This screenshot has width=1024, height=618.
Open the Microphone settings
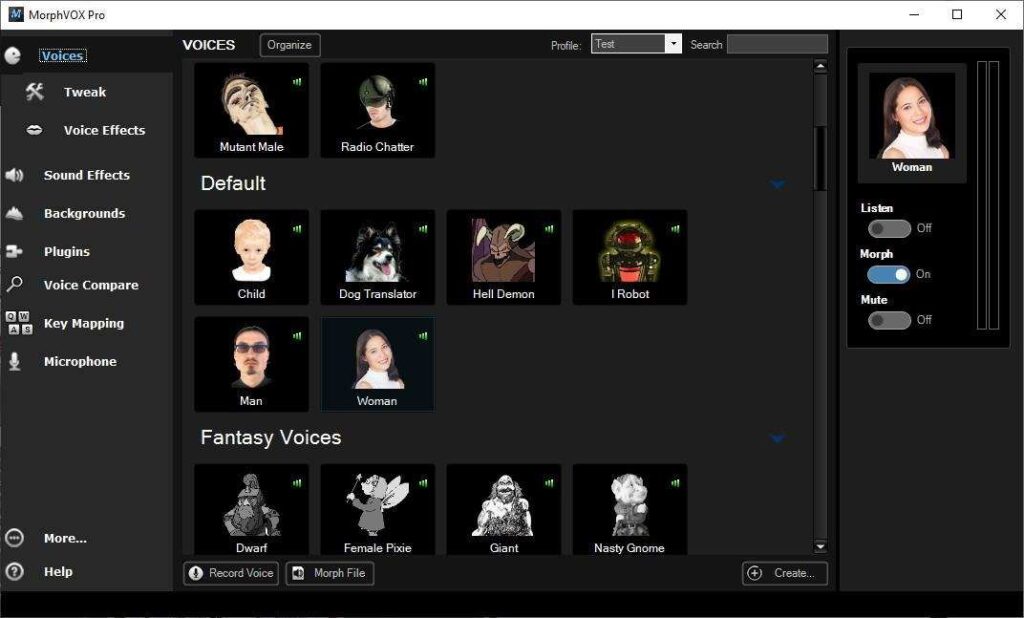coord(79,361)
